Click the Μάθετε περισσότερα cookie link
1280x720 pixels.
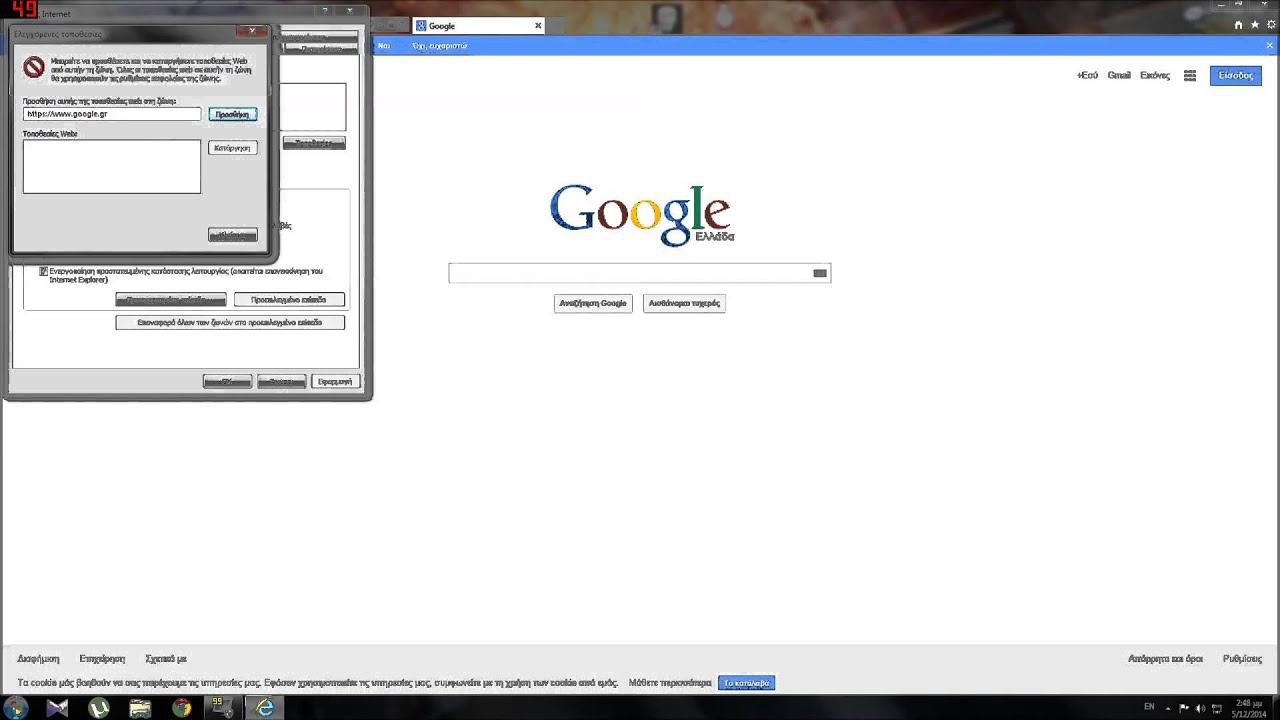[x=670, y=683]
